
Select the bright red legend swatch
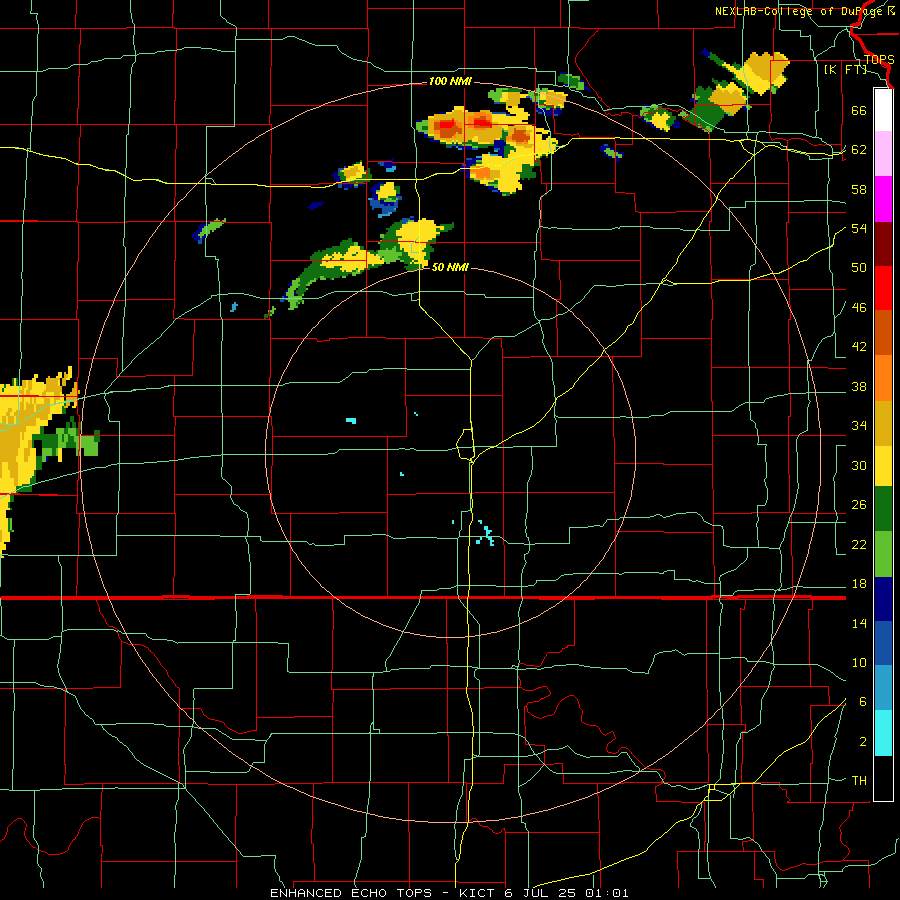pos(883,288)
